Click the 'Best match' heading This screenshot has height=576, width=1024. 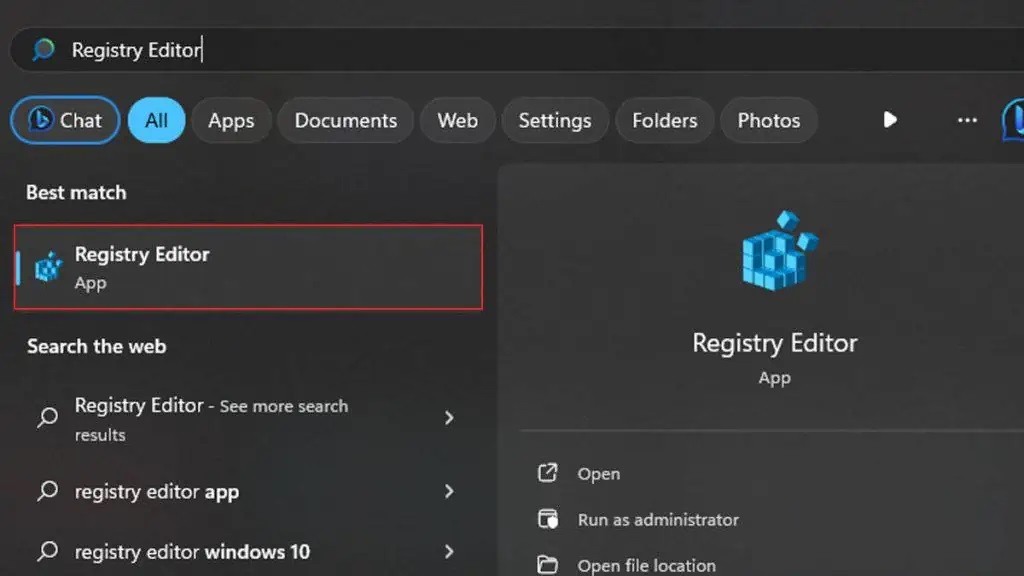point(76,193)
